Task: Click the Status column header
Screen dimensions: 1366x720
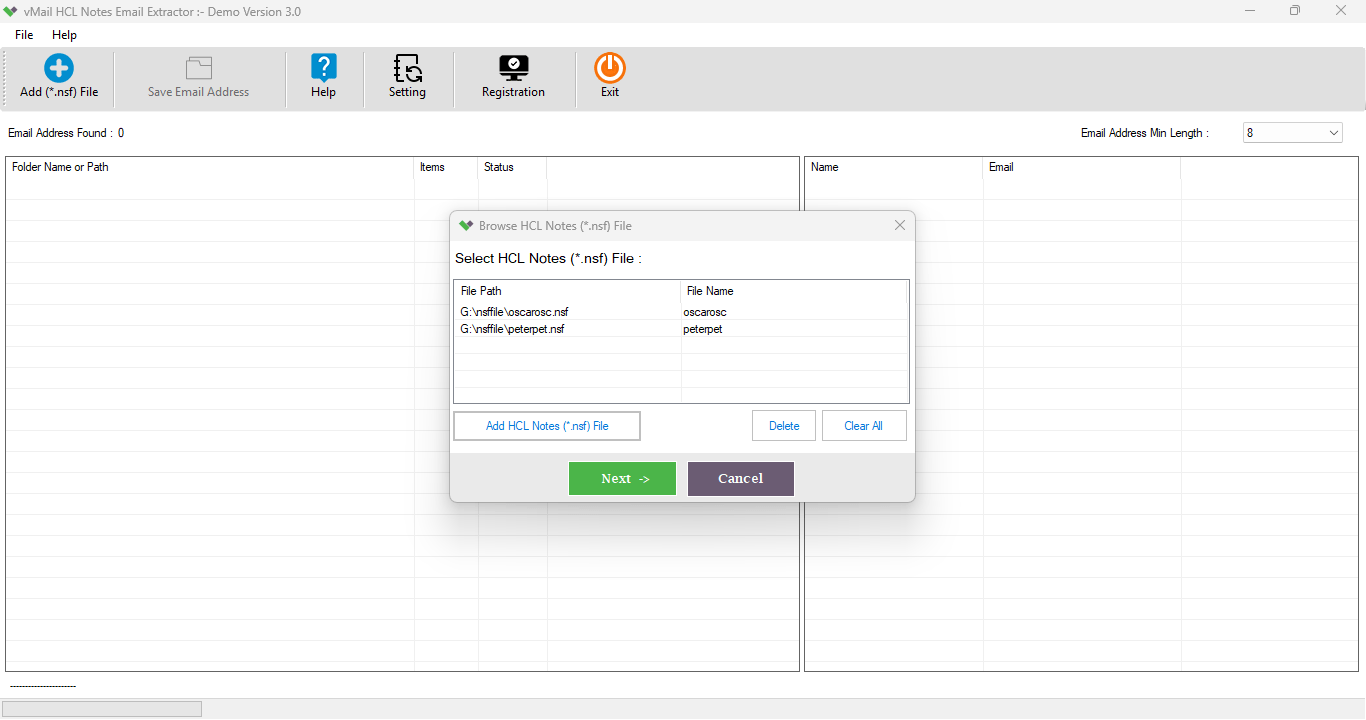Action: (x=512, y=167)
